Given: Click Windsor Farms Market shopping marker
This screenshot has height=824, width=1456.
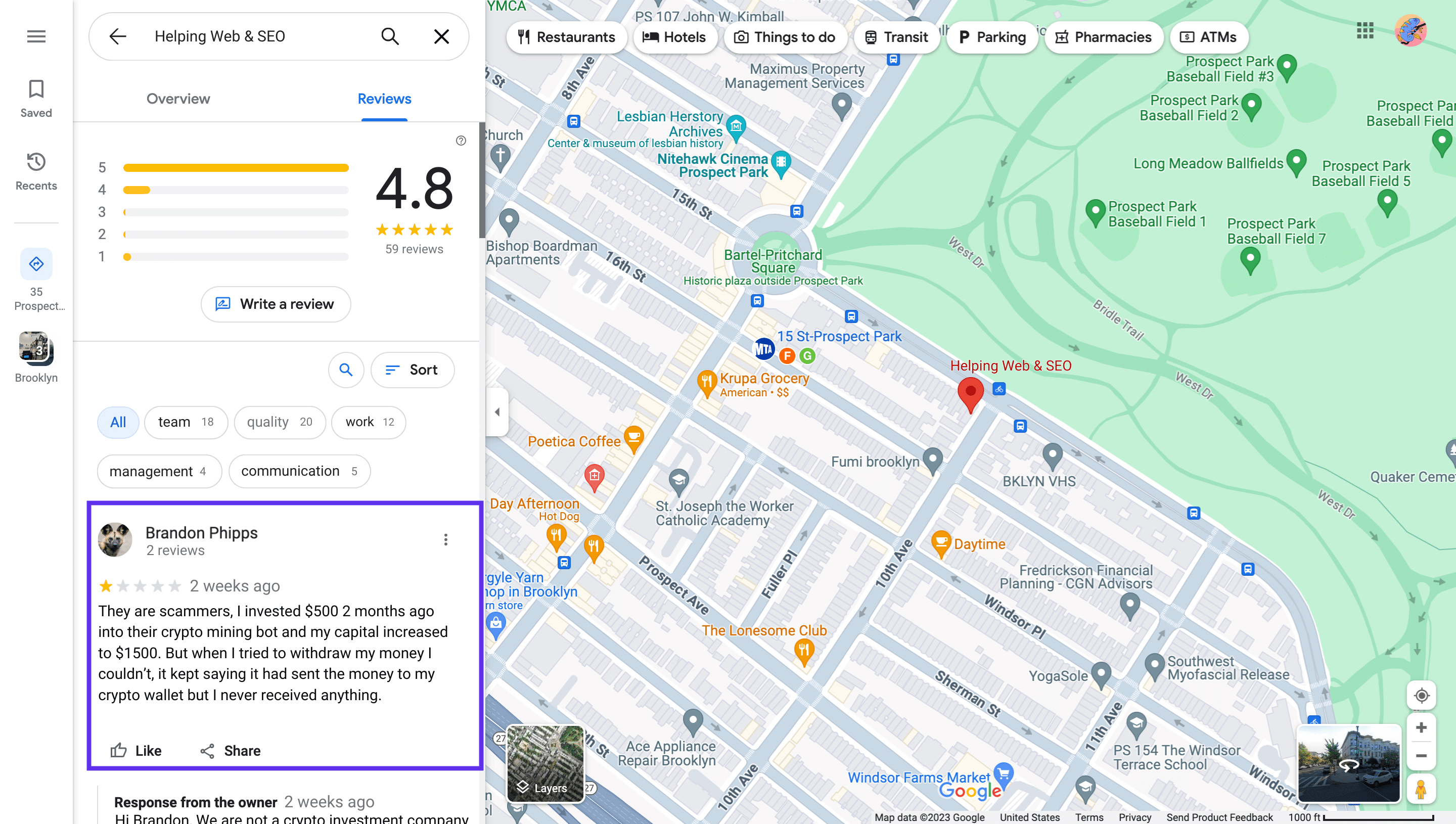Looking at the screenshot, I should (1004, 775).
